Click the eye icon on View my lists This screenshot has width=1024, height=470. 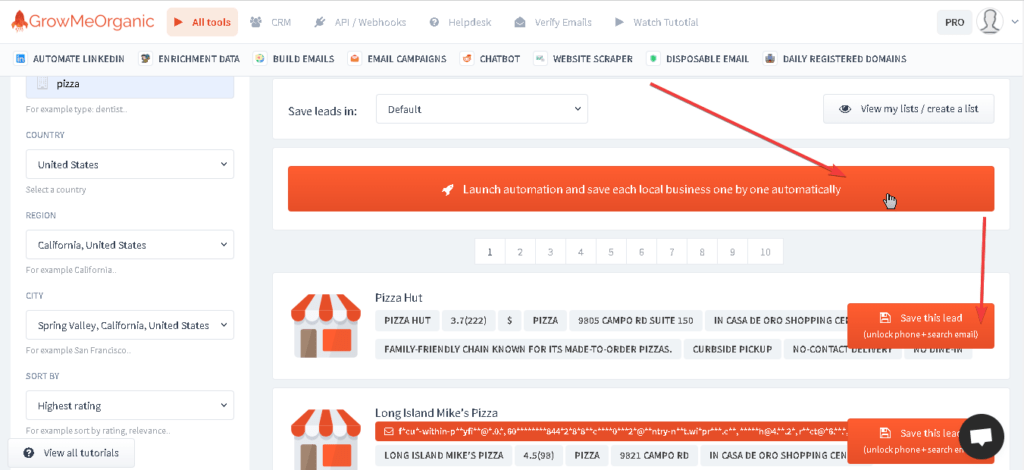click(845, 109)
